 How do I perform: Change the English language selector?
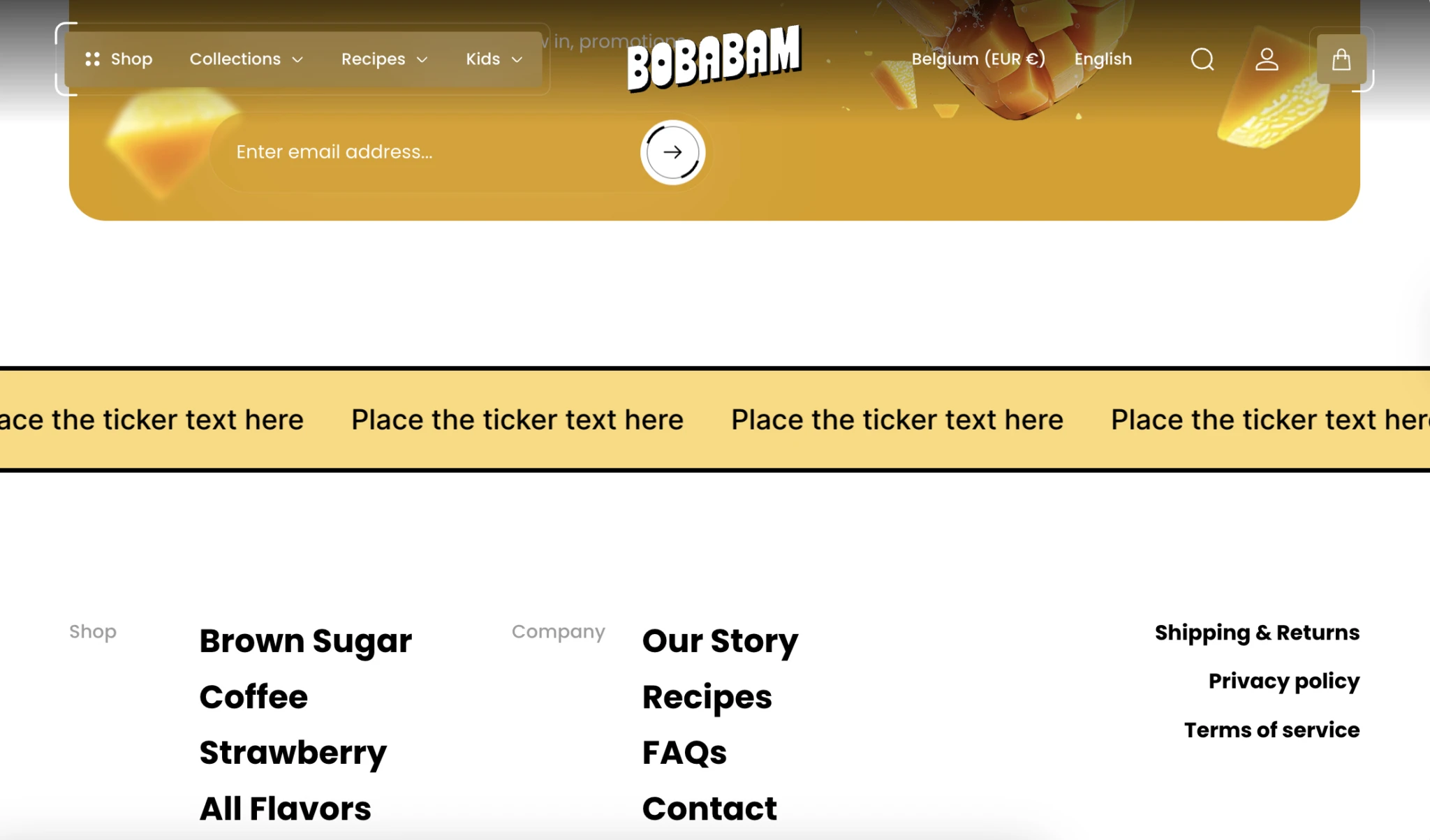(x=1103, y=59)
